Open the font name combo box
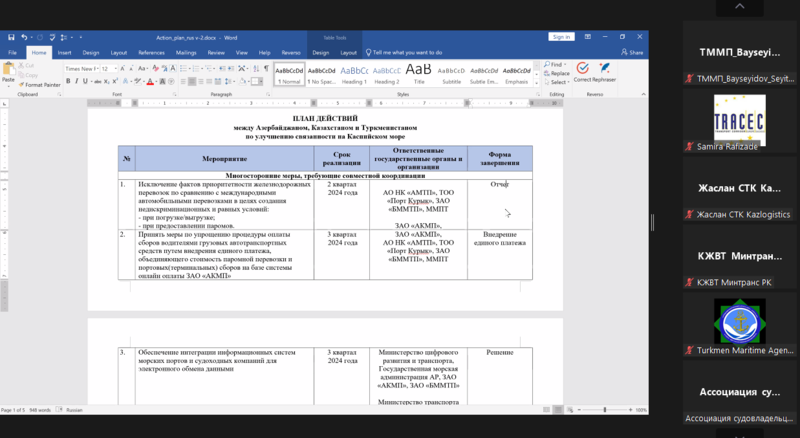 coord(81,68)
